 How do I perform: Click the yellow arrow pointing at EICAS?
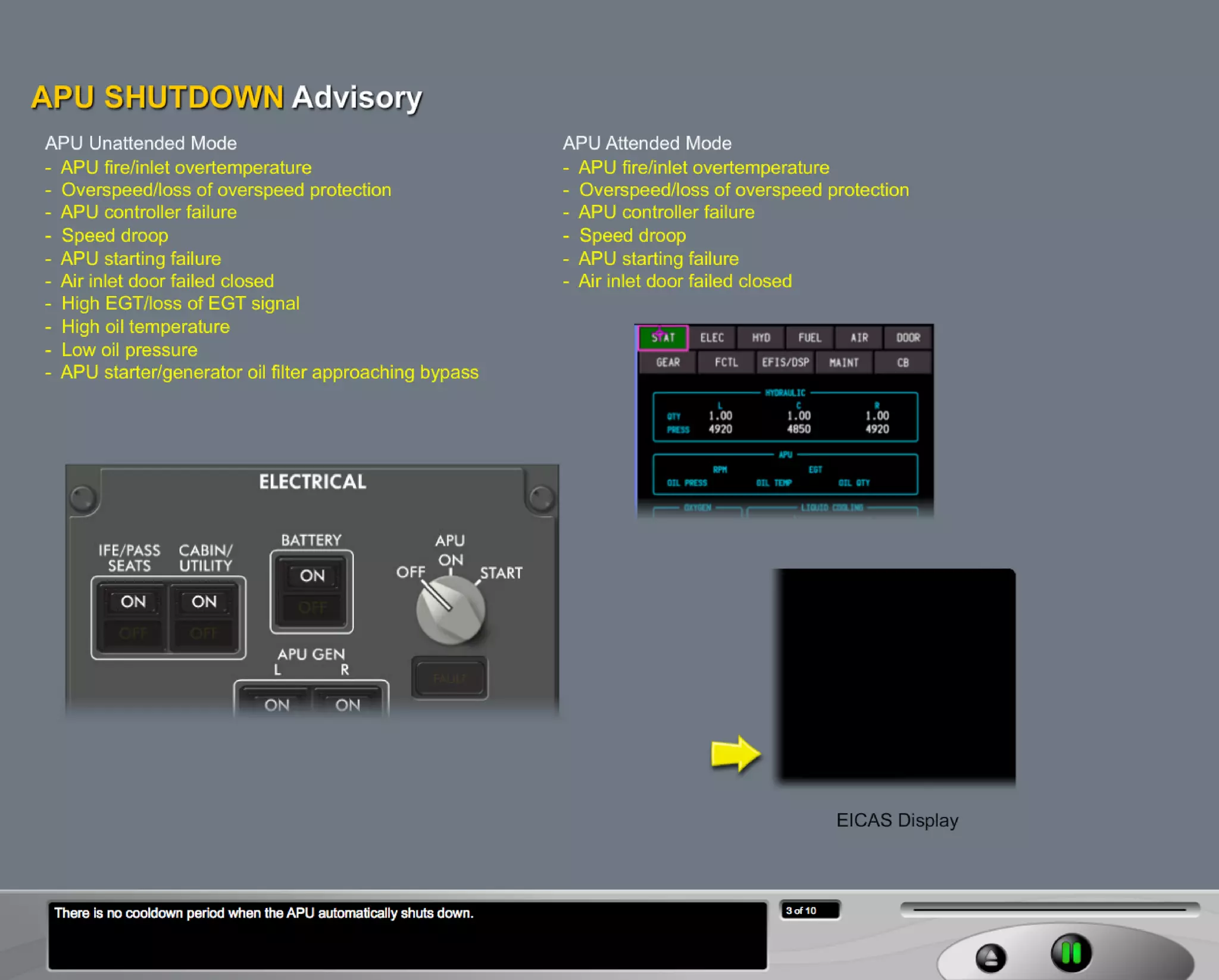point(736,754)
